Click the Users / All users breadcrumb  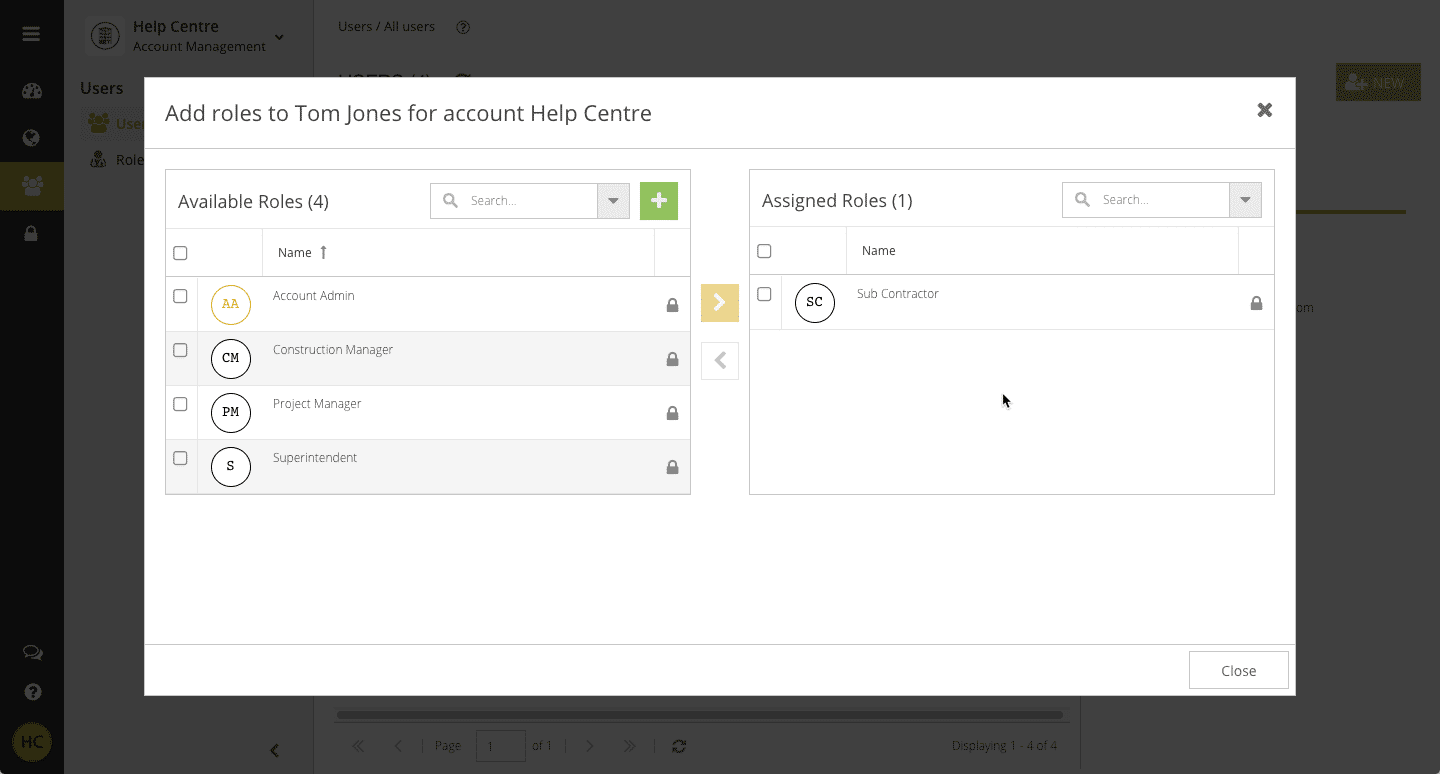pyautogui.click(x=386, y=27)
